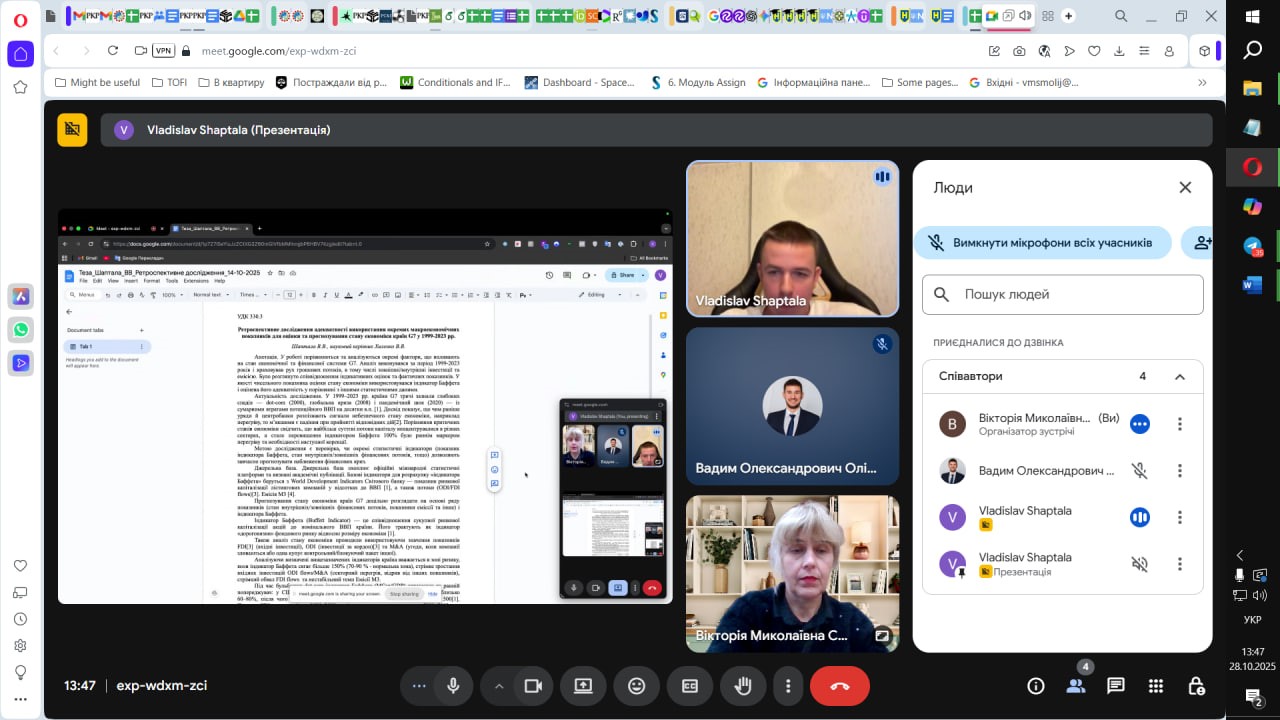The height and width of the screenshot is (720, 1280).
Task: Open 'В квартиру' bookmarks folder
Action: tap(229, 82)
